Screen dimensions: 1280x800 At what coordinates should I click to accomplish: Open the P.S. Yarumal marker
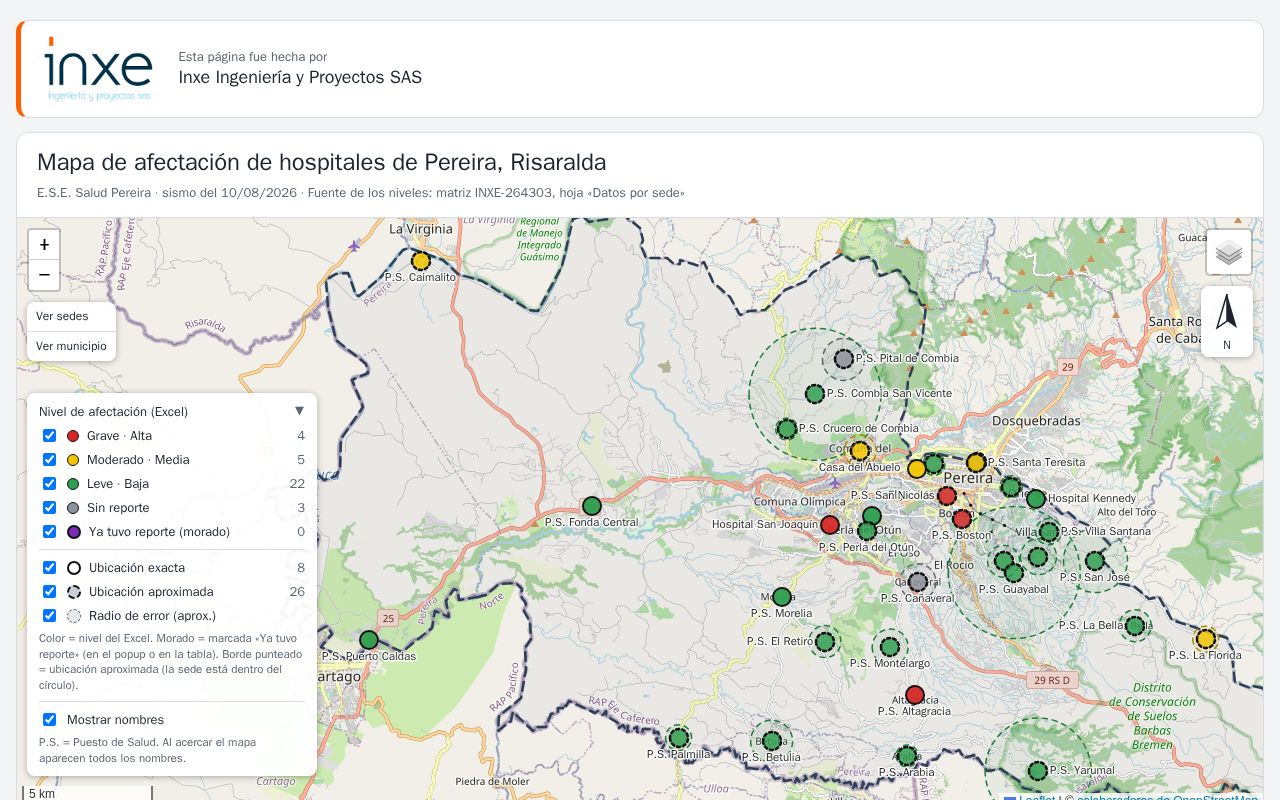(1038, 771)
